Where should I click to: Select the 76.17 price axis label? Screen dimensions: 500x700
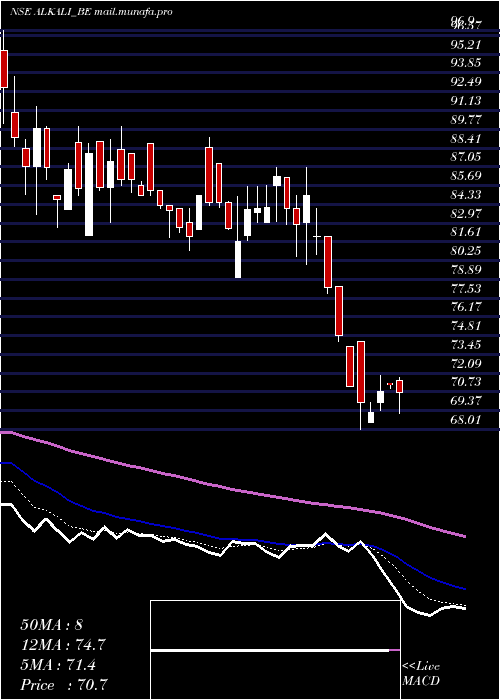466,307
